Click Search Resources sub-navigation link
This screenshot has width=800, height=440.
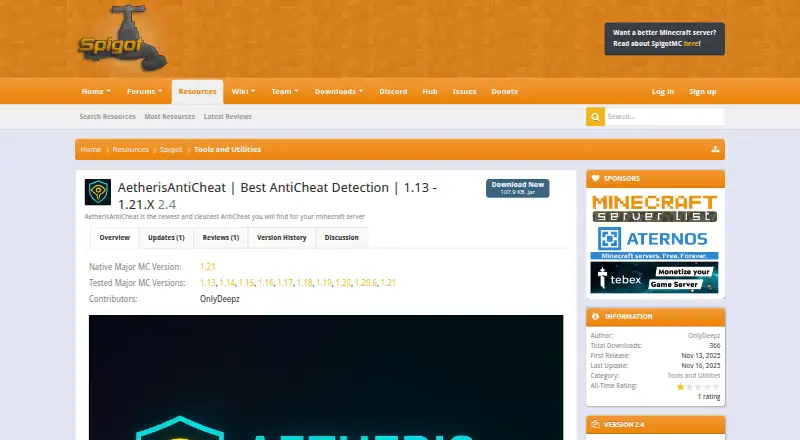coord(108,116)
